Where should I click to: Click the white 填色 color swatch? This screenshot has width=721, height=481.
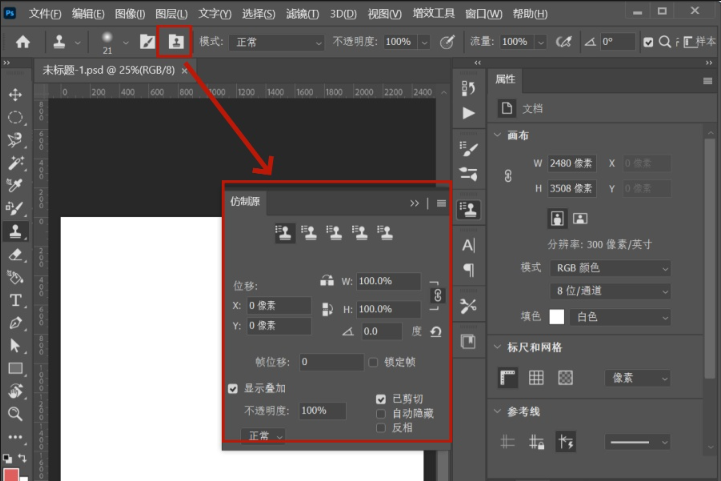click(556, 317)
